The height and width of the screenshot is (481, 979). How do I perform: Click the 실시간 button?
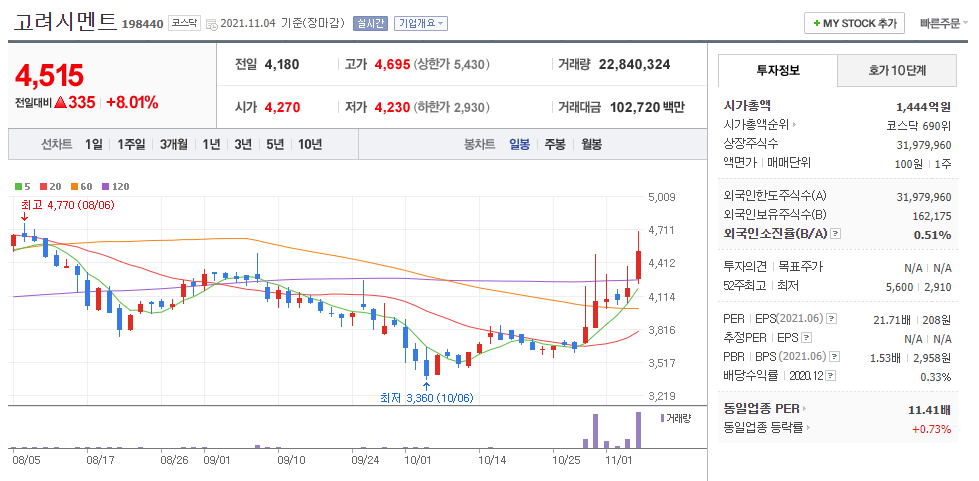point(370,24)
